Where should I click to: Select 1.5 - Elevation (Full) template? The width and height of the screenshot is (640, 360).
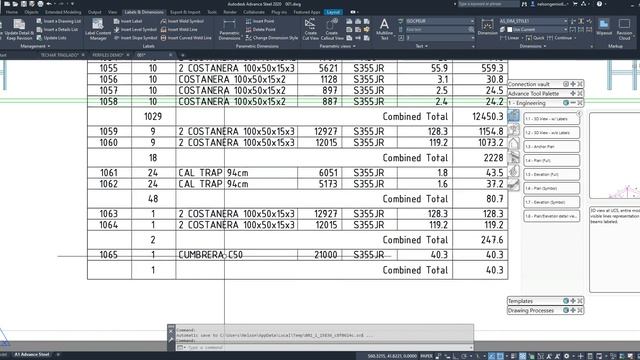pyautogui.click(x=551, y=174)
